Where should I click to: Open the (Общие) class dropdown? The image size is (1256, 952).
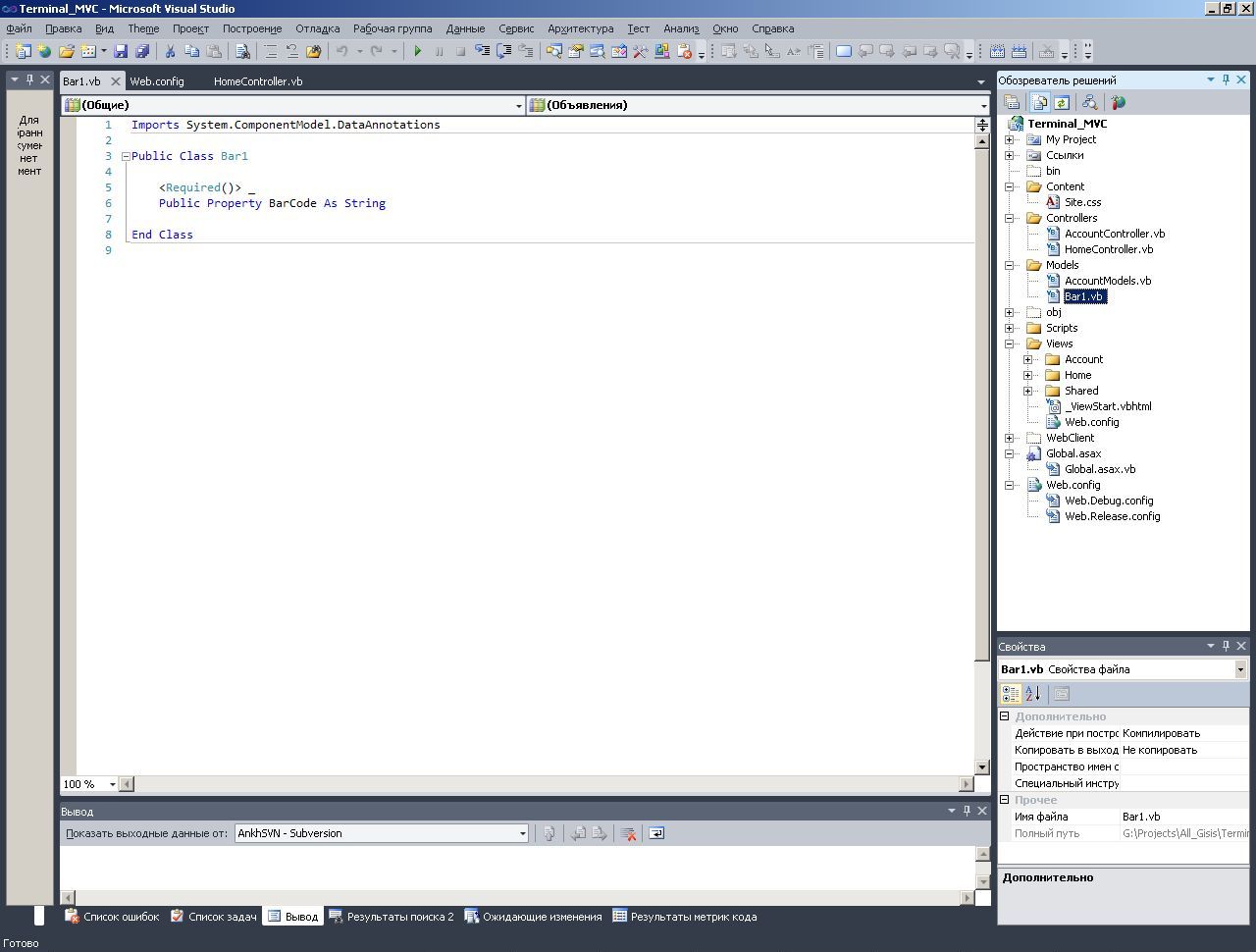[x=519, y=105]
